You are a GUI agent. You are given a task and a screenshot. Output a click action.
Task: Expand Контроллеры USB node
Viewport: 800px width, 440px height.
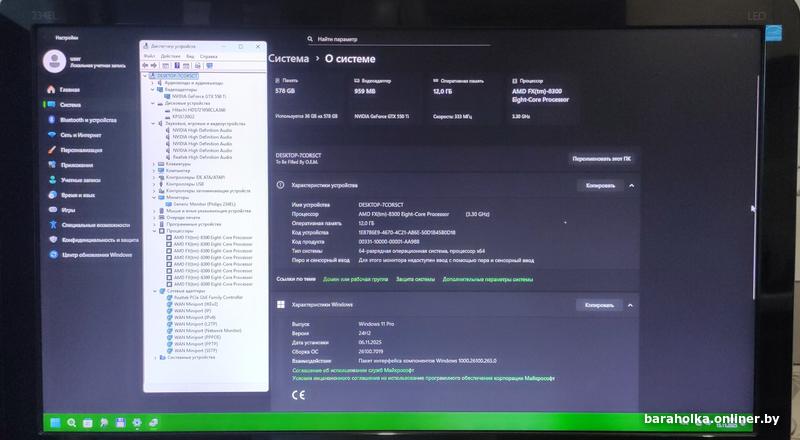(x=154, y=184)
